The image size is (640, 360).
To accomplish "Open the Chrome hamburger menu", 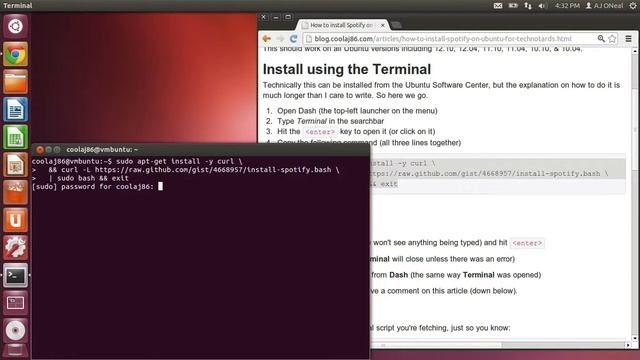I will [x=629, y=39].
